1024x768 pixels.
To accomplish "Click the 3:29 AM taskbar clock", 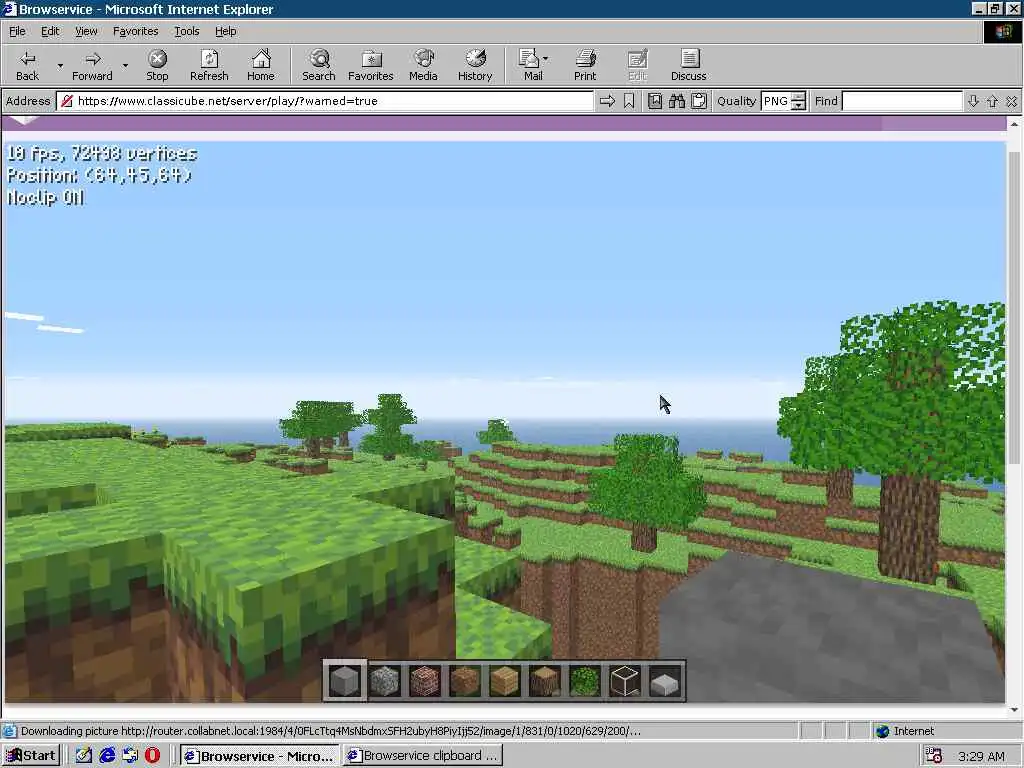I will point(981,756).
